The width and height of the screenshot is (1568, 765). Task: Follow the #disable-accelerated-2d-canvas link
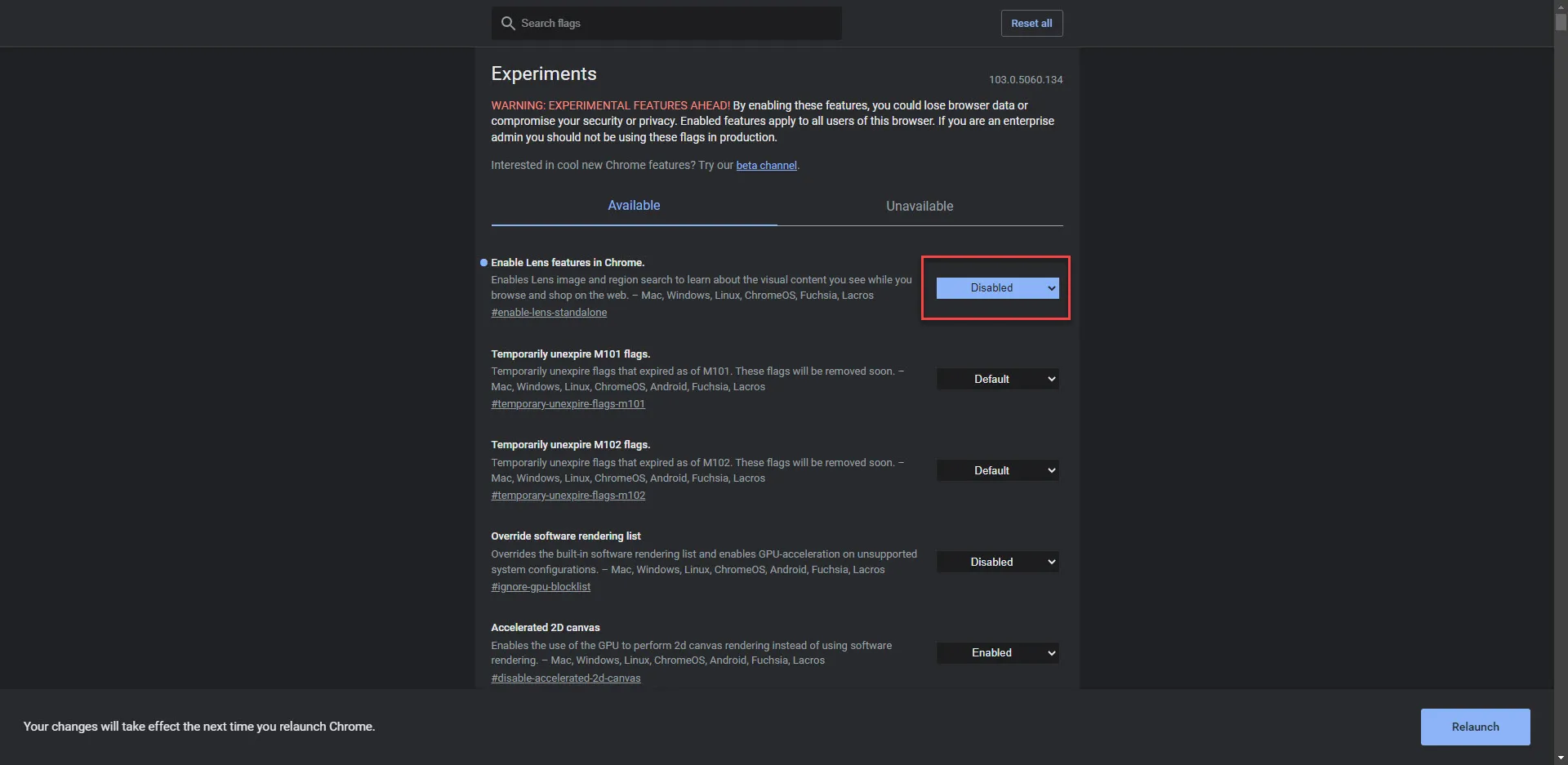pyautogui.click(x=565, y=678)
